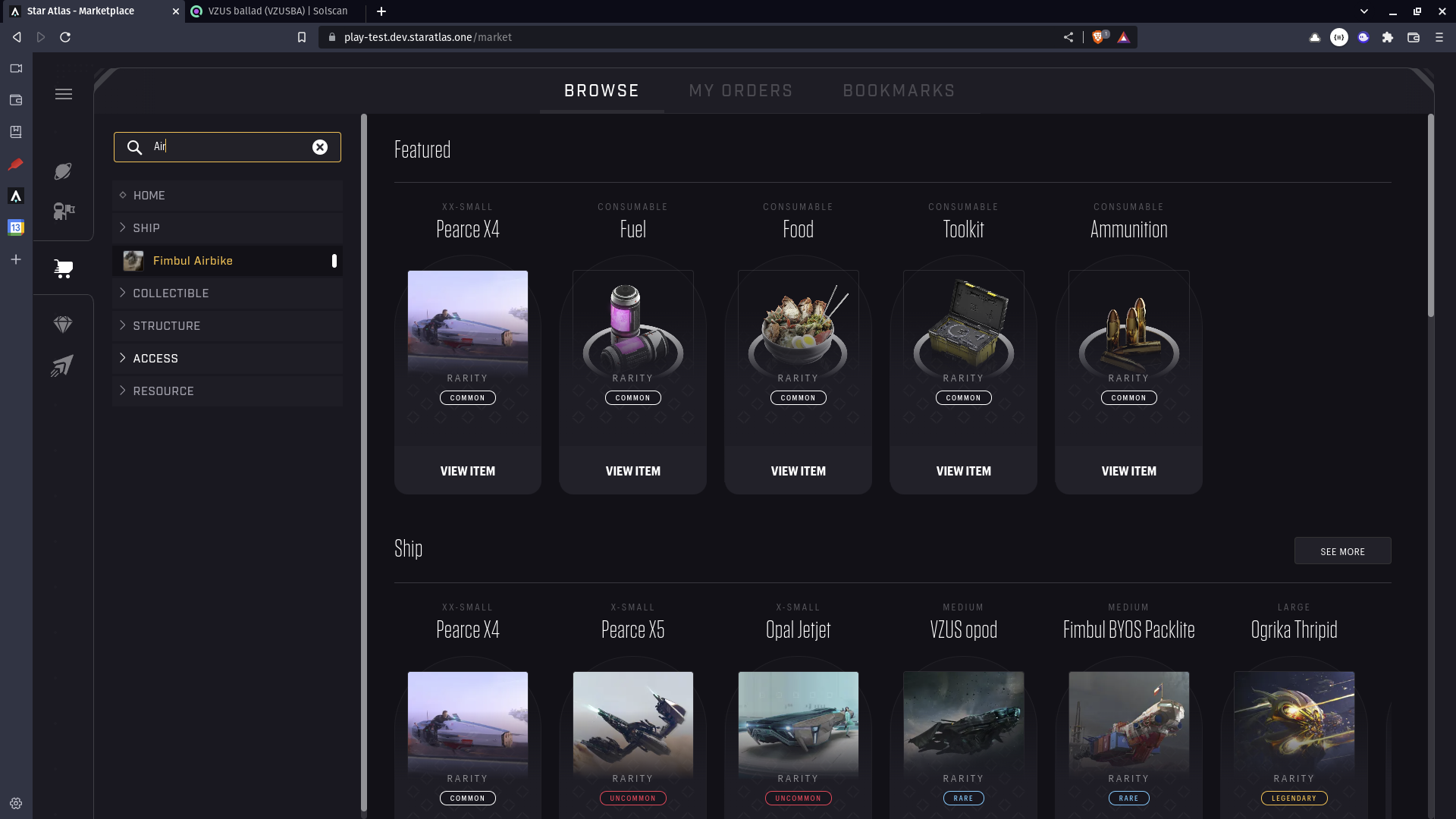This screenshot has height=819, width=1456.
Task: Expand the COLLECTIBLE category
Action: 227,293
